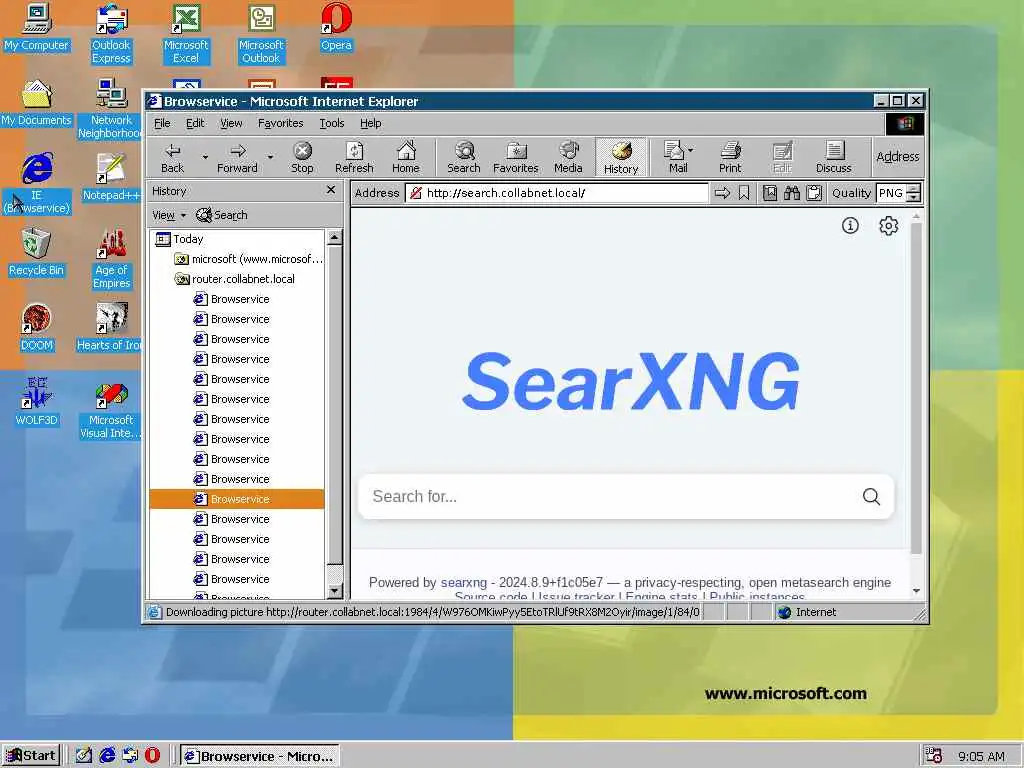Select the Microsoft Outlook desktop icon

(261, 33)
